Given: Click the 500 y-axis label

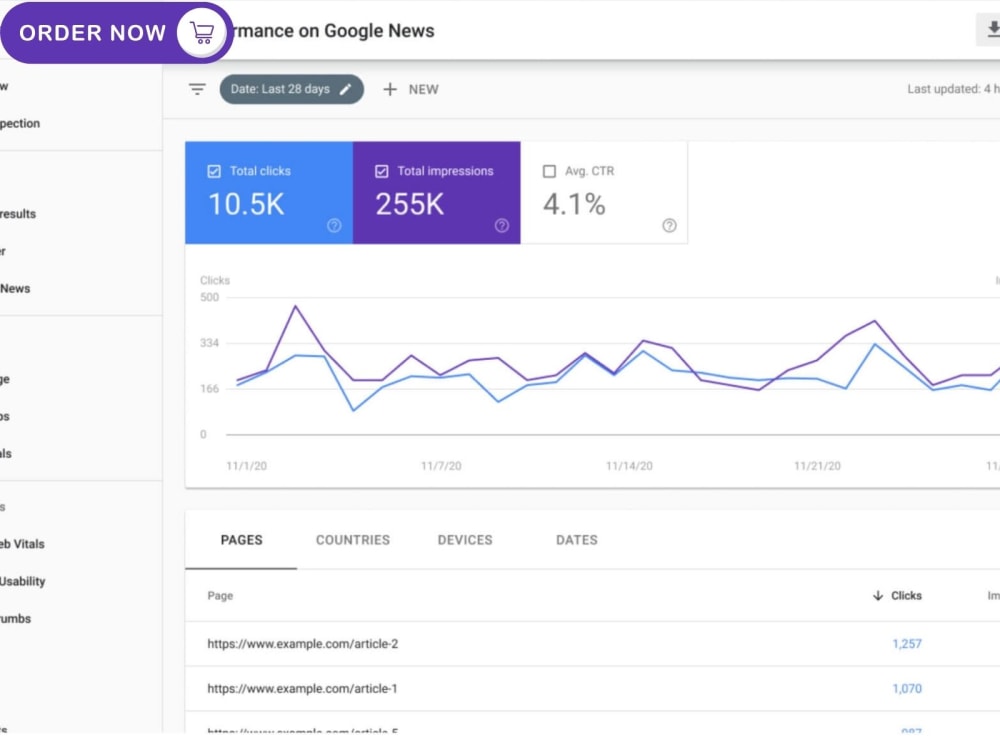Looking at the screenshot, I should [209, 297].
